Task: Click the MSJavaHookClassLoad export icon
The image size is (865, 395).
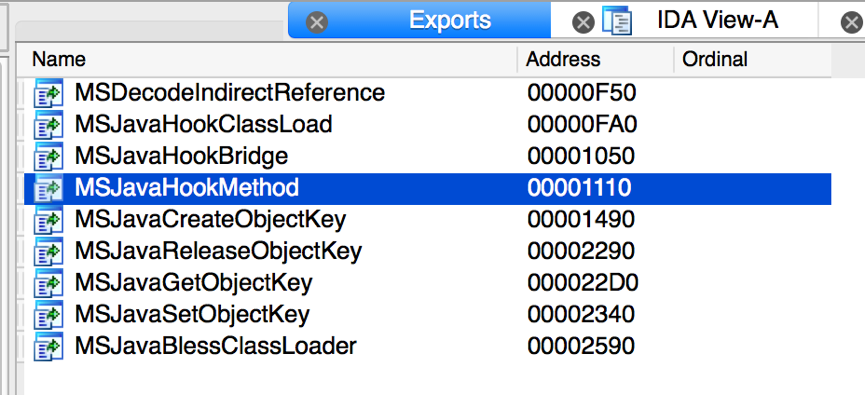Action: [49, 125]
